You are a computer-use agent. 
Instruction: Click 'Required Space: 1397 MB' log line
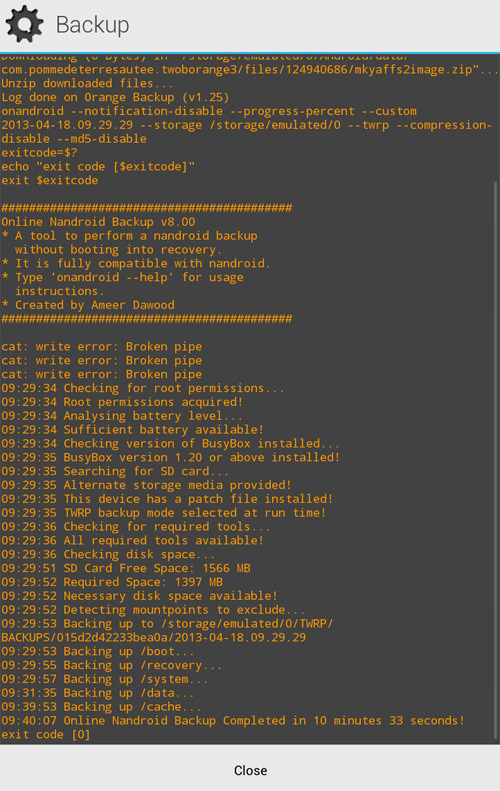[x=112, y=582]
